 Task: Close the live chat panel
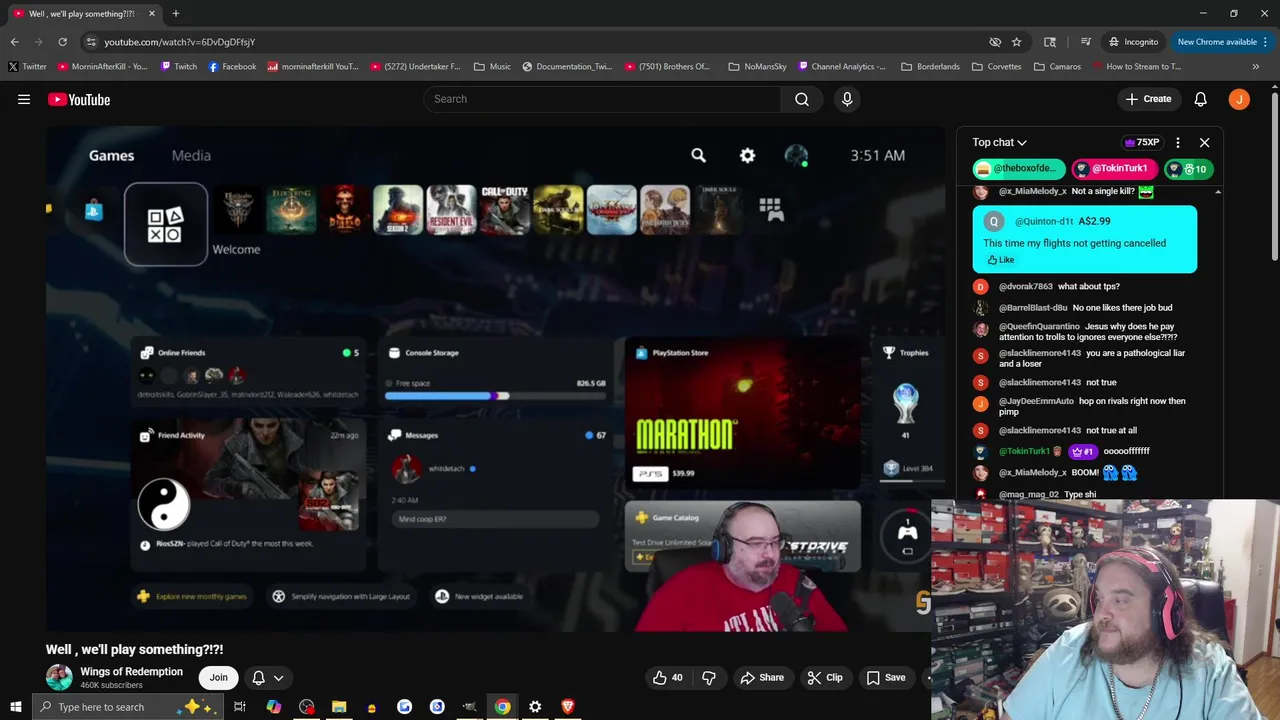point(1204,143)
